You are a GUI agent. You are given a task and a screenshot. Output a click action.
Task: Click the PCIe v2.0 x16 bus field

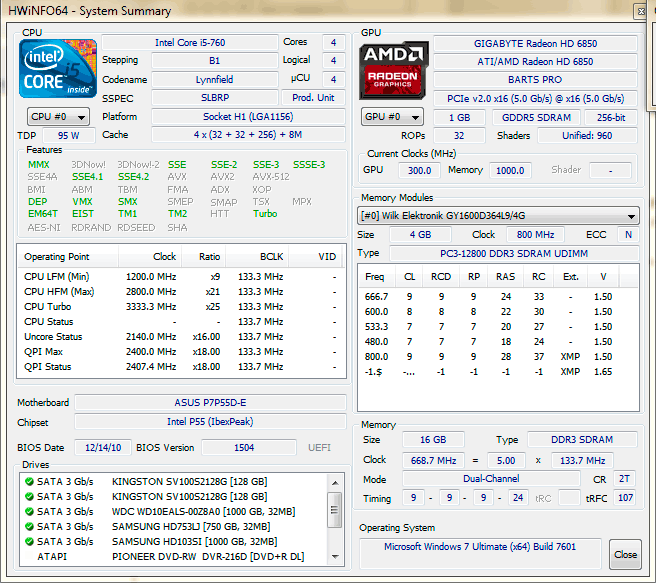pyautogui.click(x=536, y=99)
